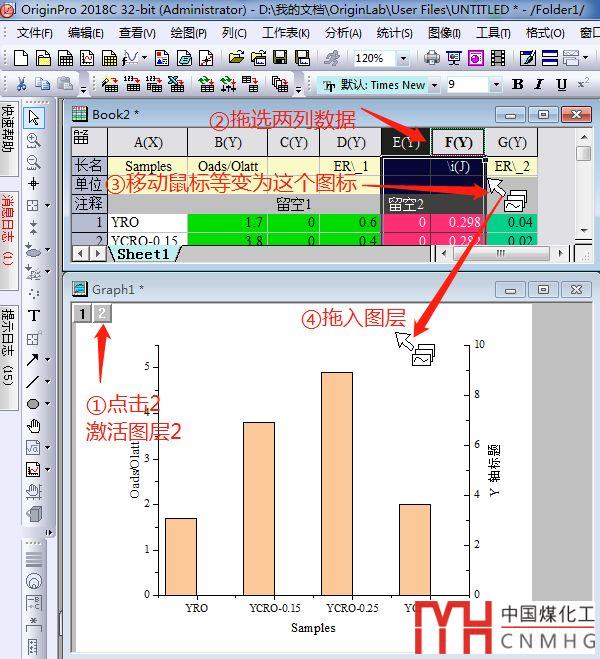600x659 pixels.
Task: Open a project with the folder icon
Action: point(237,58)
